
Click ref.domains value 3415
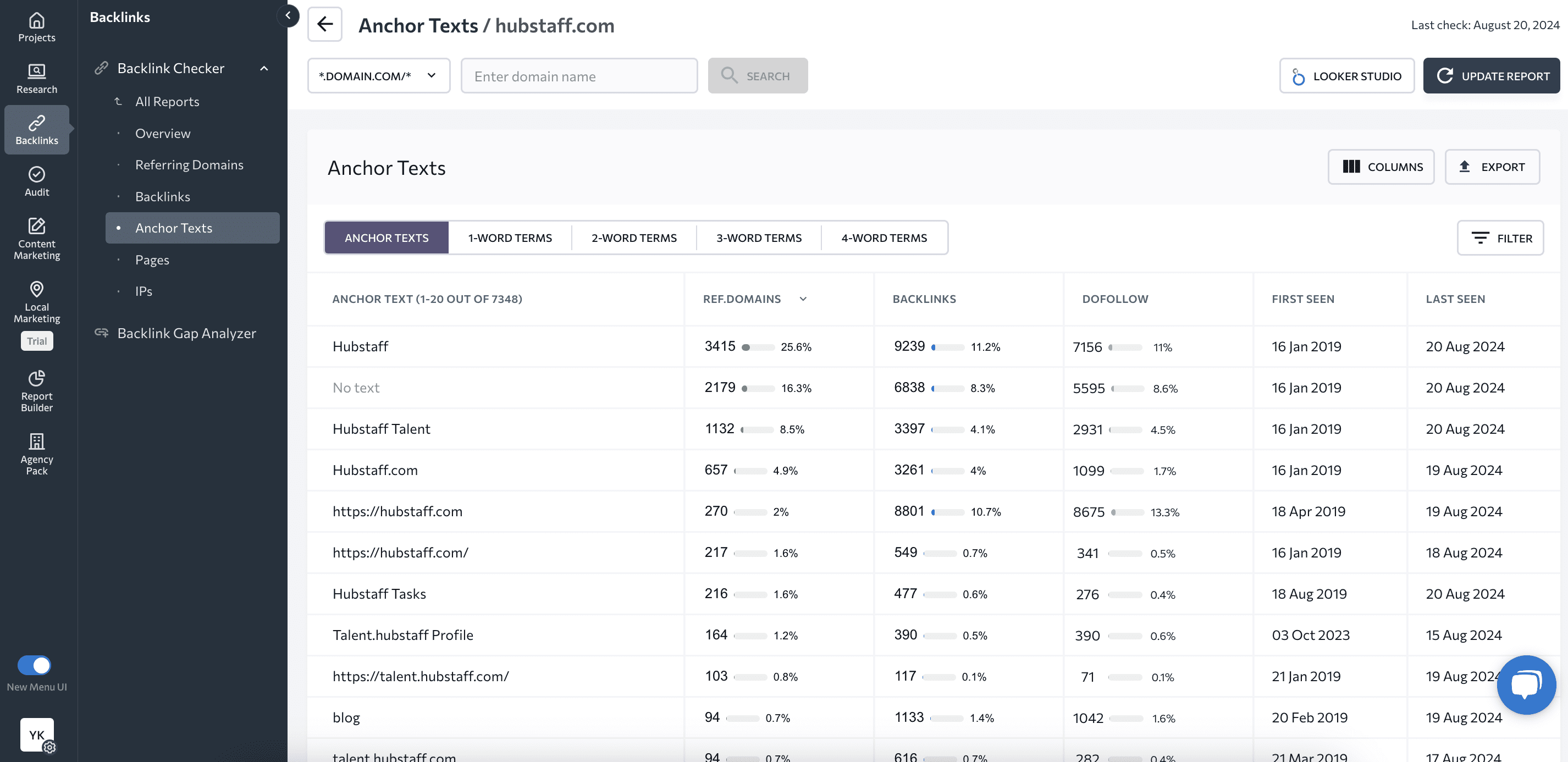tap(720, 346)
